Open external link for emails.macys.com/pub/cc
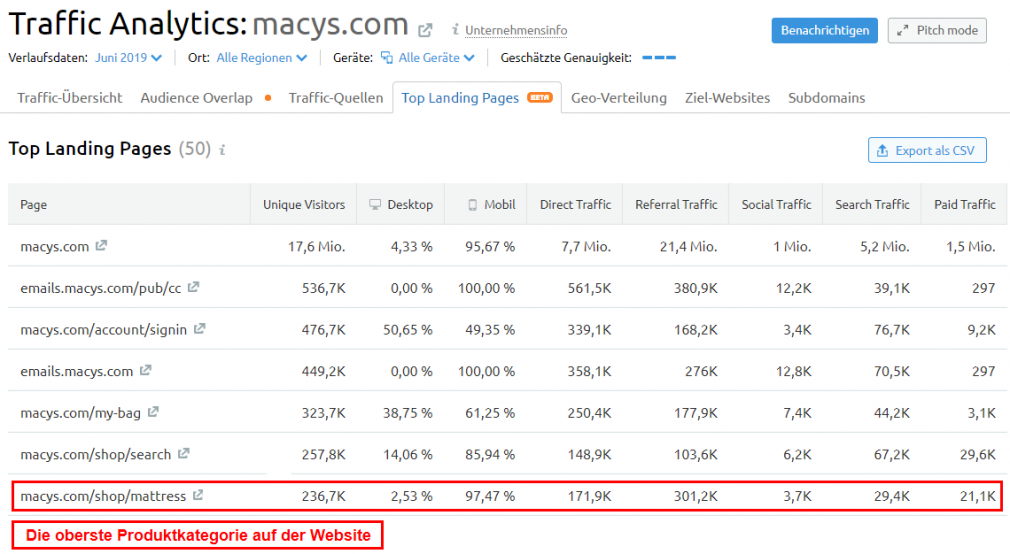Image resolution: width=1010 pixels, height=554 pixels. click(193, 287)
